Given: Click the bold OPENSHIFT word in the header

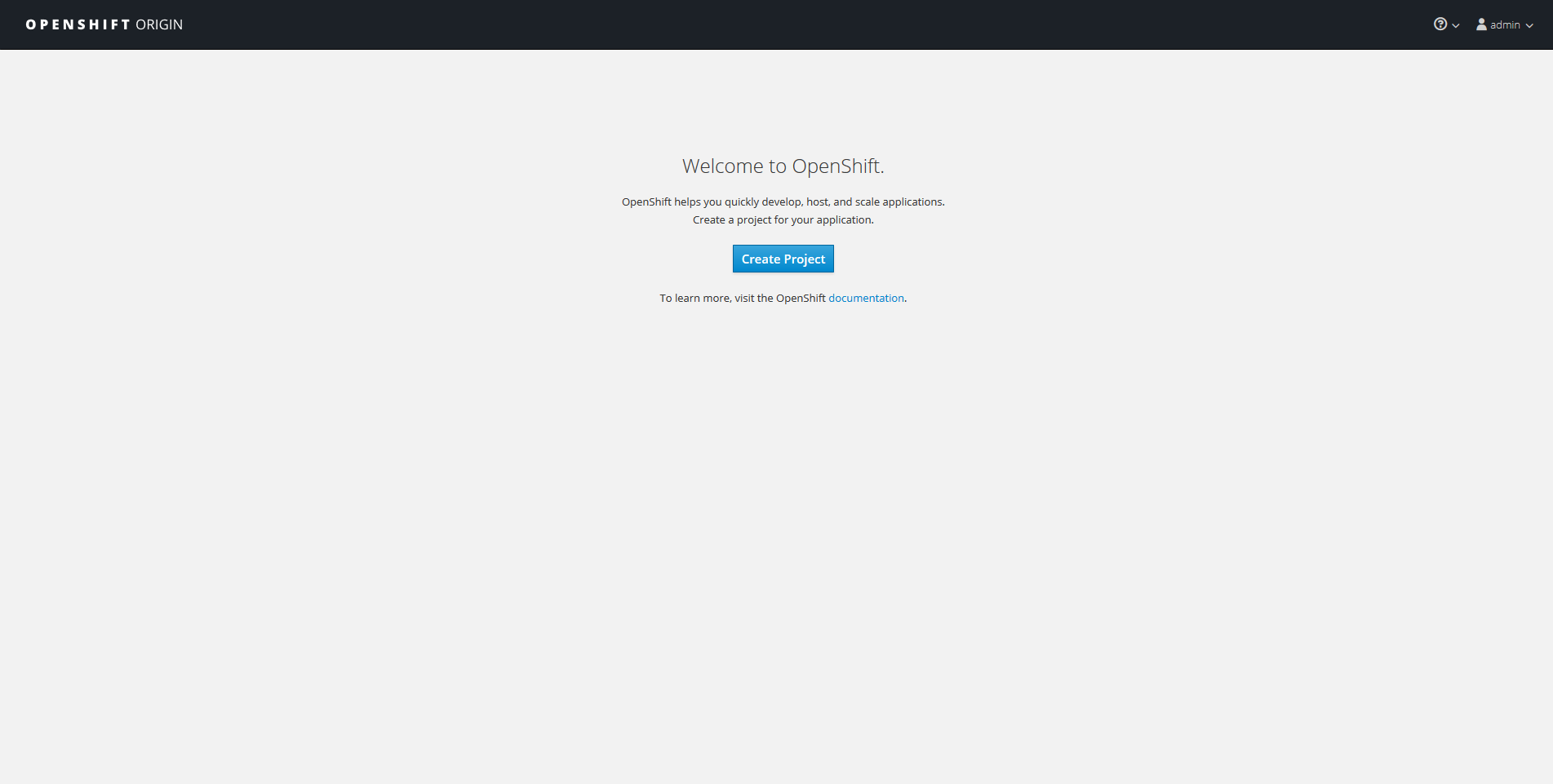Looking at the screenshot, I should coord(78,24).
